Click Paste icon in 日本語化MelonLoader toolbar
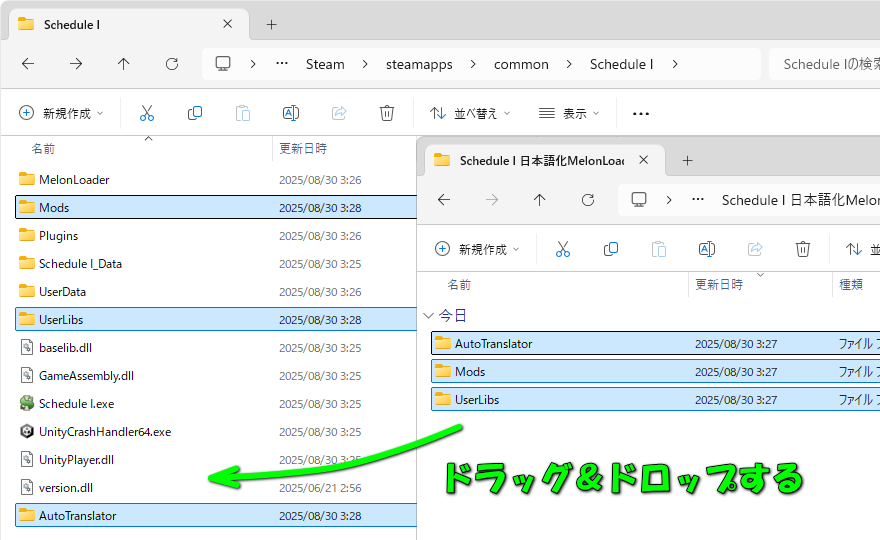 pos(658,249)
